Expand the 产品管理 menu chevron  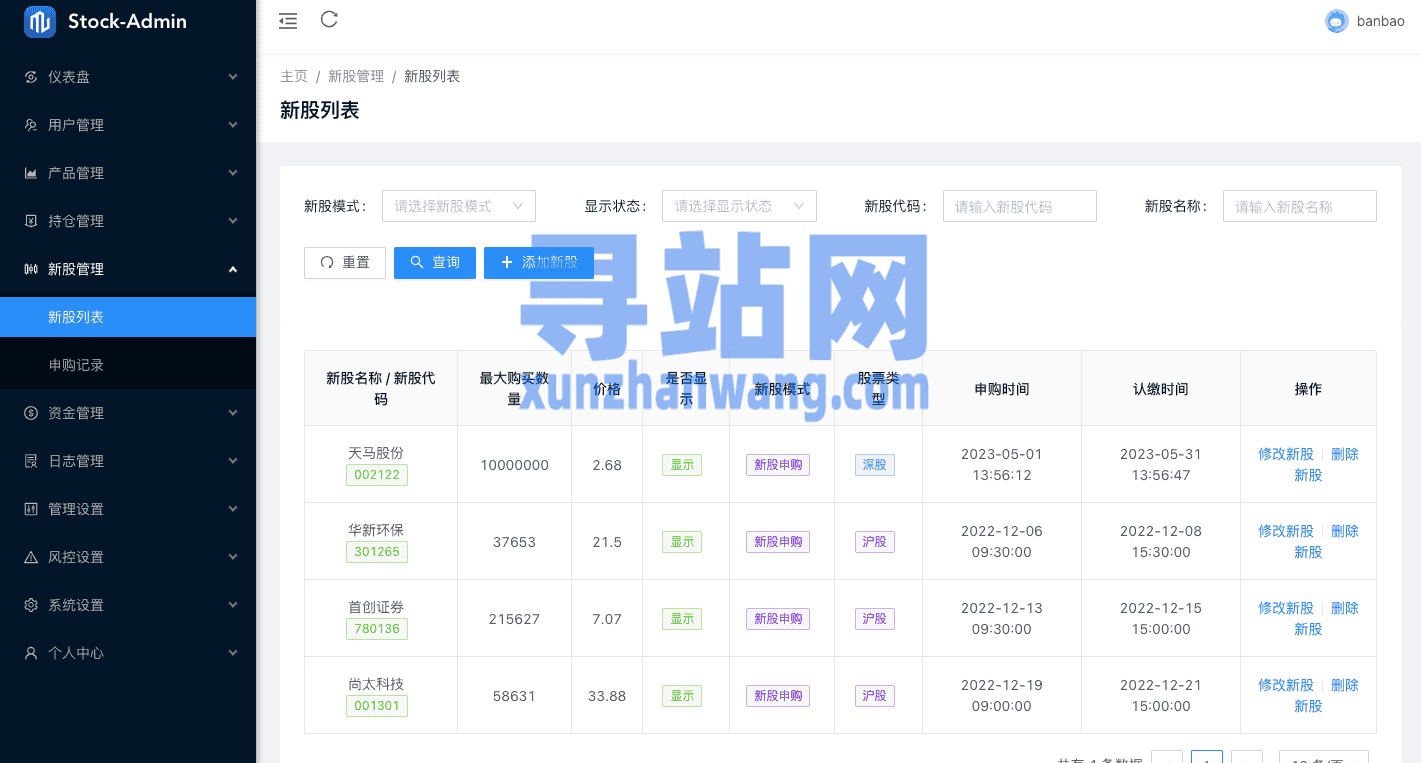click(233, 173)
